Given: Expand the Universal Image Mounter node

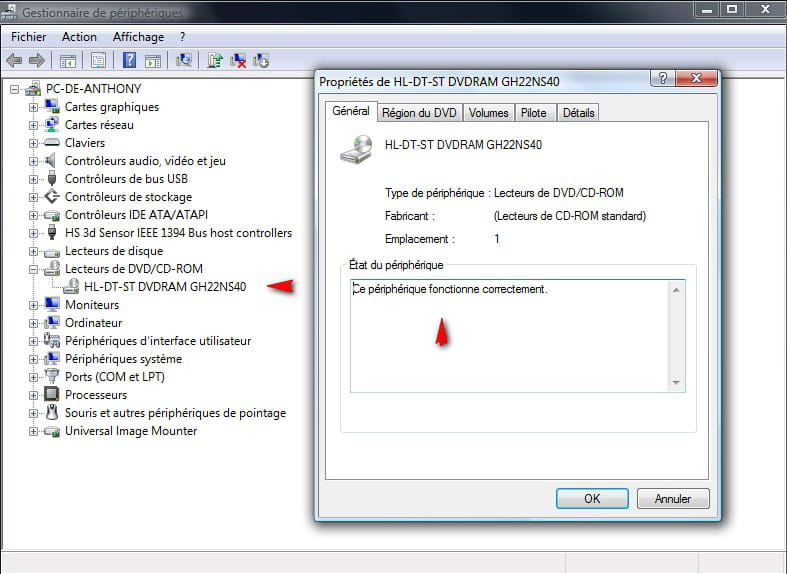Looking at the screenshot, I should 33,432.
